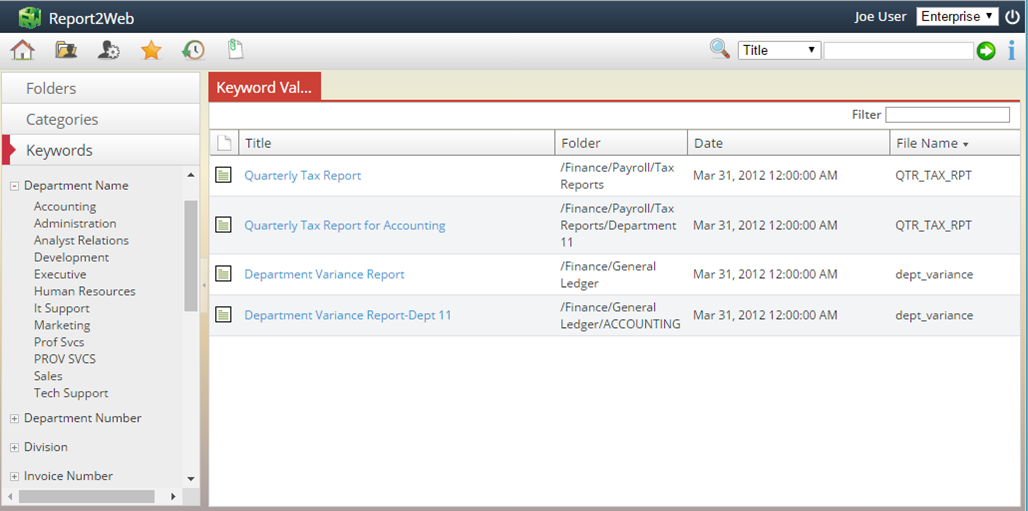This screenshot has height=511, width=1028.
Task: Click the Filter input field
Action: pyautogui.click(x=946, y=115)
